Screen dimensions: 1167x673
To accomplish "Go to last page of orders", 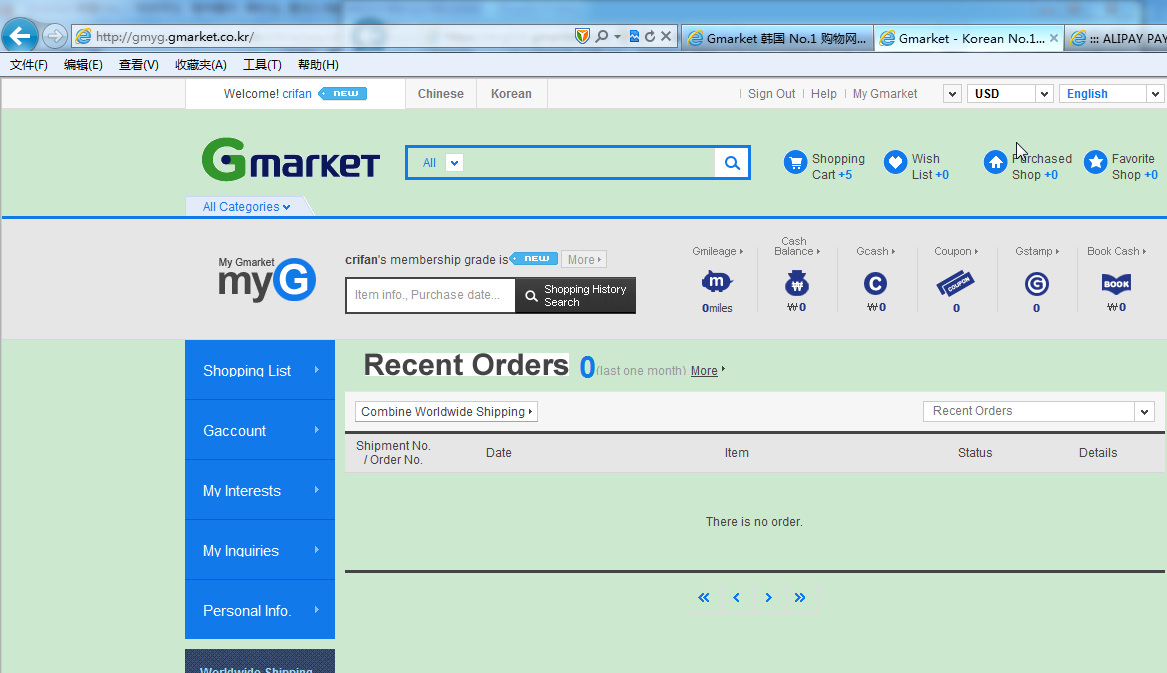I will coord(800,598).
